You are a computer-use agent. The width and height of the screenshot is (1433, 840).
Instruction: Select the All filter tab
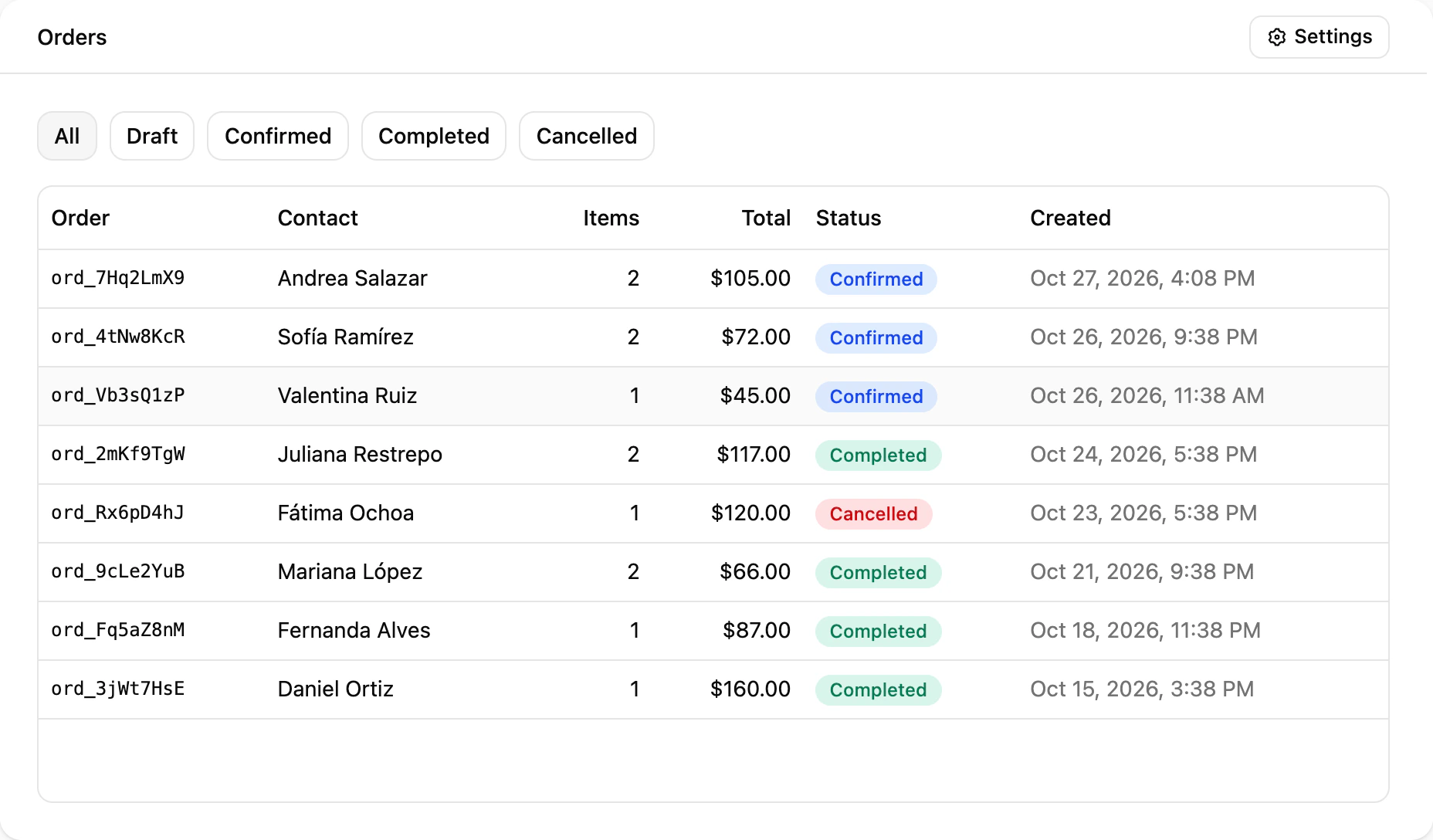pos(67,136)
